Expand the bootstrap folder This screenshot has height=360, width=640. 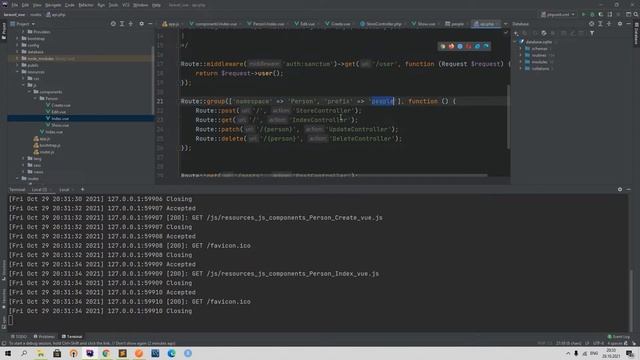pos(17,39)
